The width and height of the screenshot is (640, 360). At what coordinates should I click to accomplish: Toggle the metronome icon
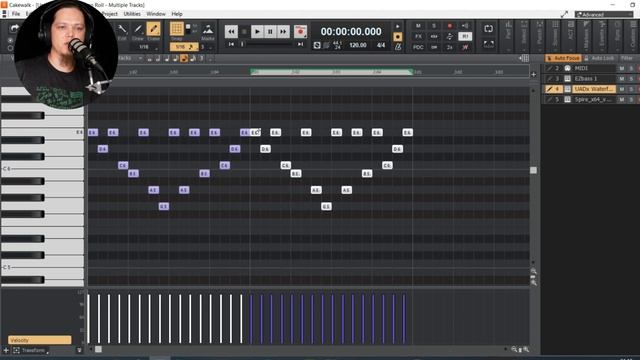[398, 47]
